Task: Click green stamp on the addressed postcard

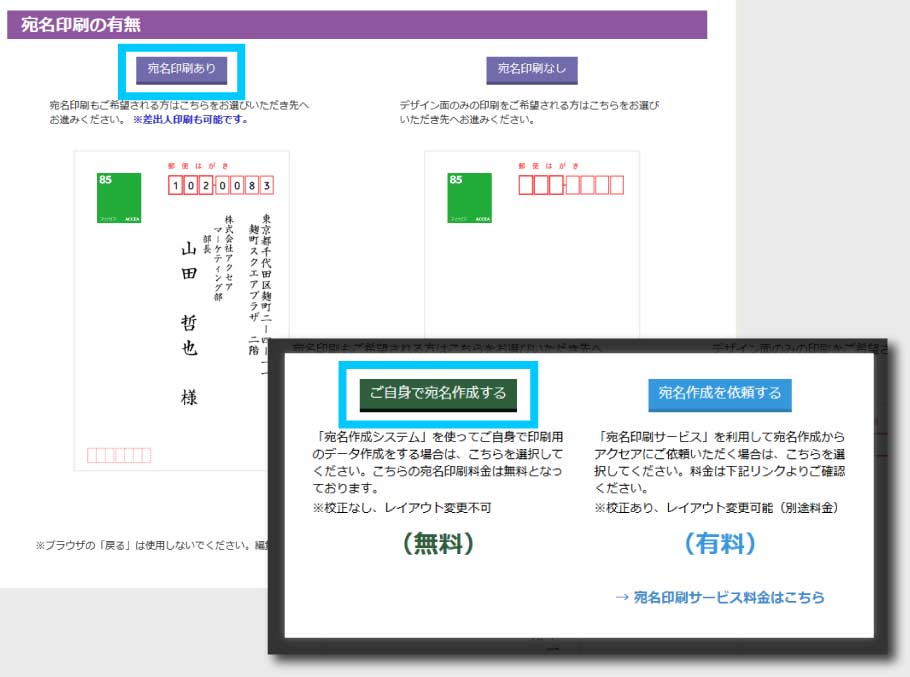Action: coord(119,198)
